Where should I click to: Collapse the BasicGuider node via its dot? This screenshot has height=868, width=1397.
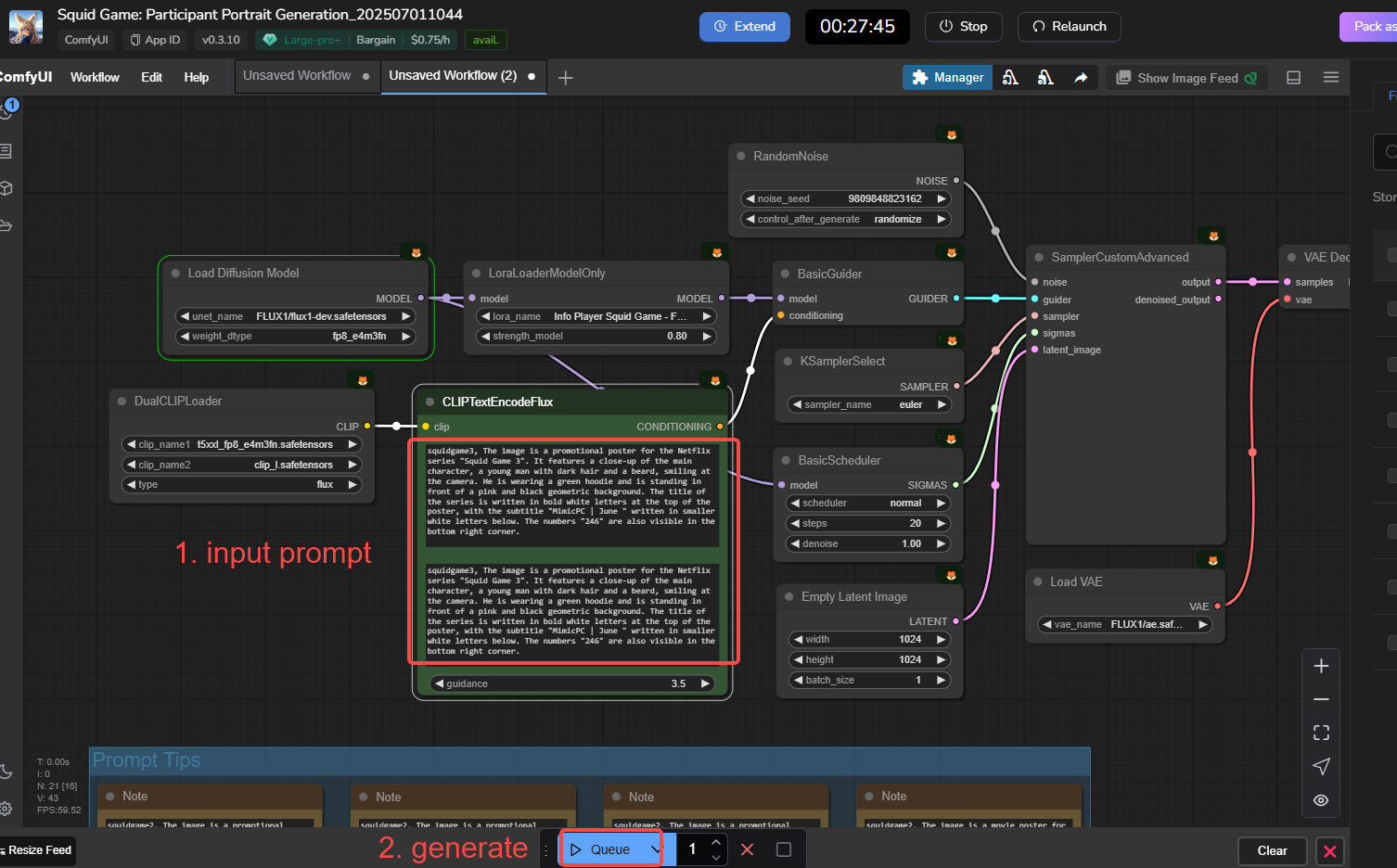(785, 274)
